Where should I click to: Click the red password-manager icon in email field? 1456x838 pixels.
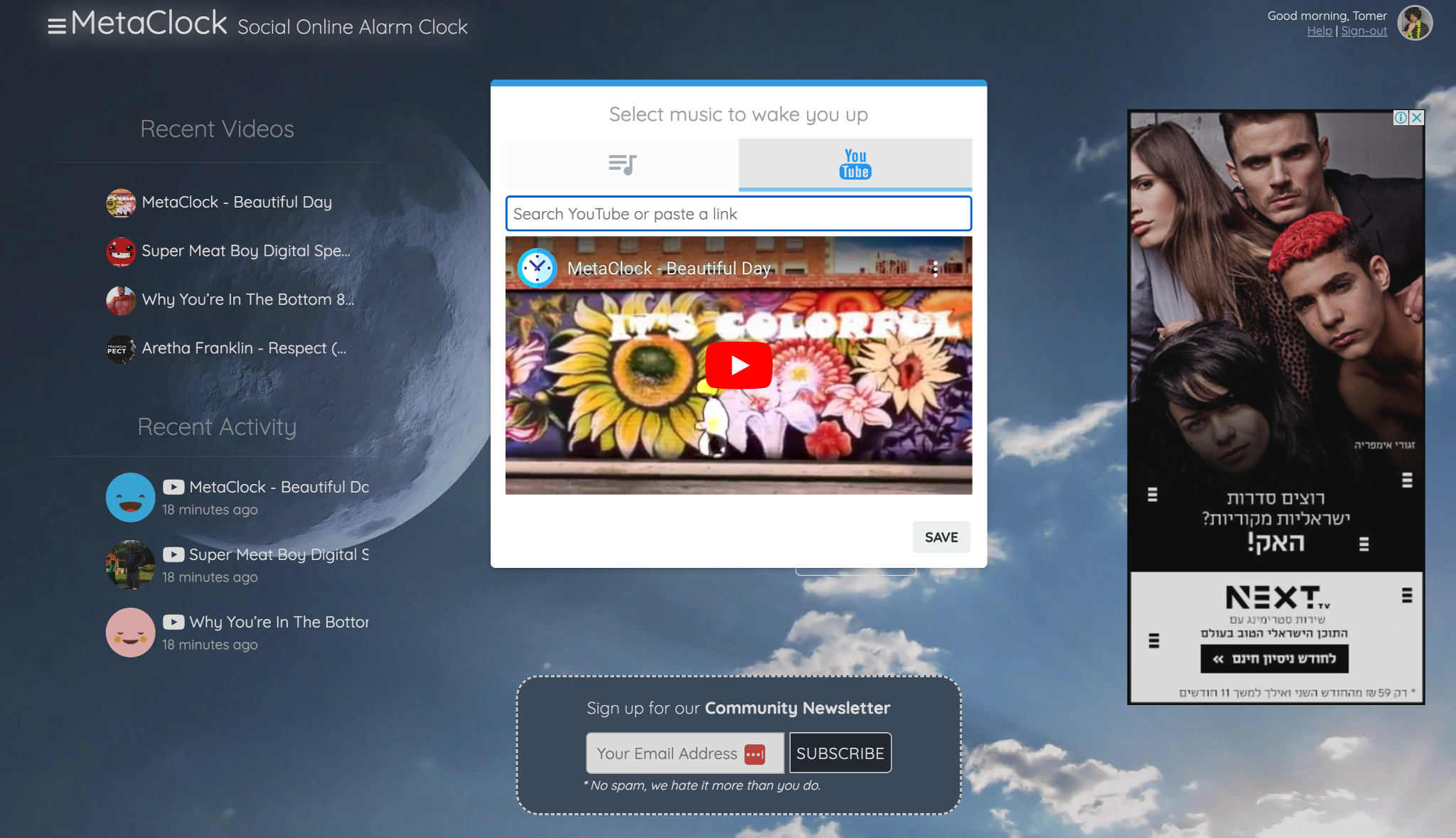point(755,754)
